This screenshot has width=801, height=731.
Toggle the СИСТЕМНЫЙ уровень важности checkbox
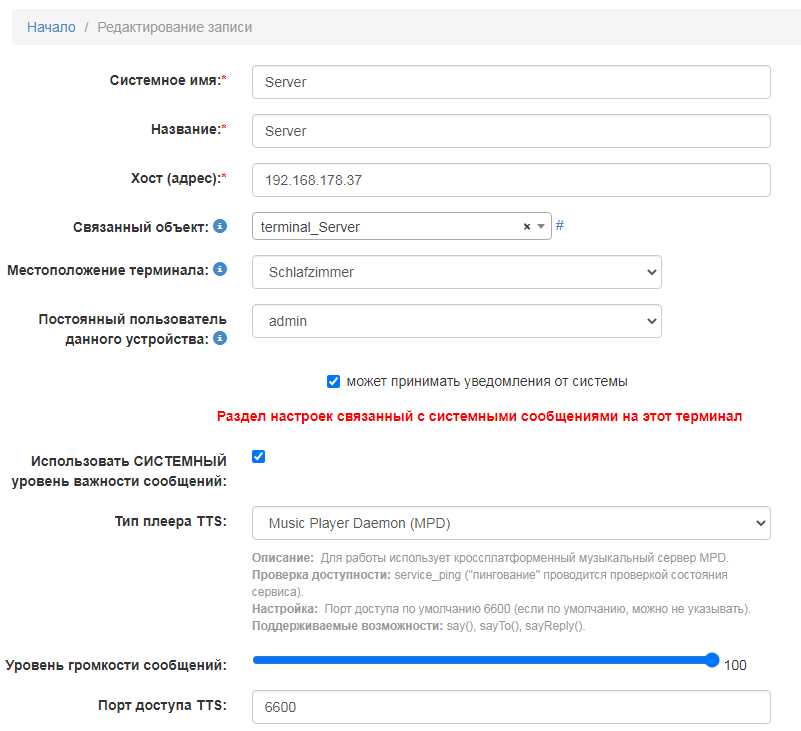click(259, 457)
